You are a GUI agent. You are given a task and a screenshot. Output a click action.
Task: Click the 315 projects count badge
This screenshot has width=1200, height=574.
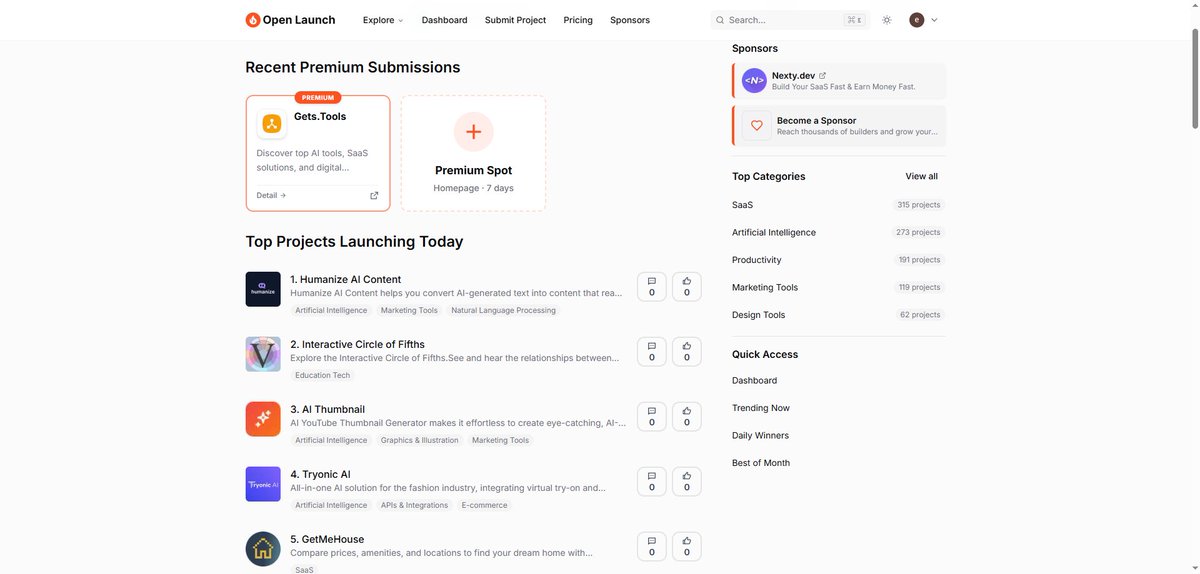919,204
